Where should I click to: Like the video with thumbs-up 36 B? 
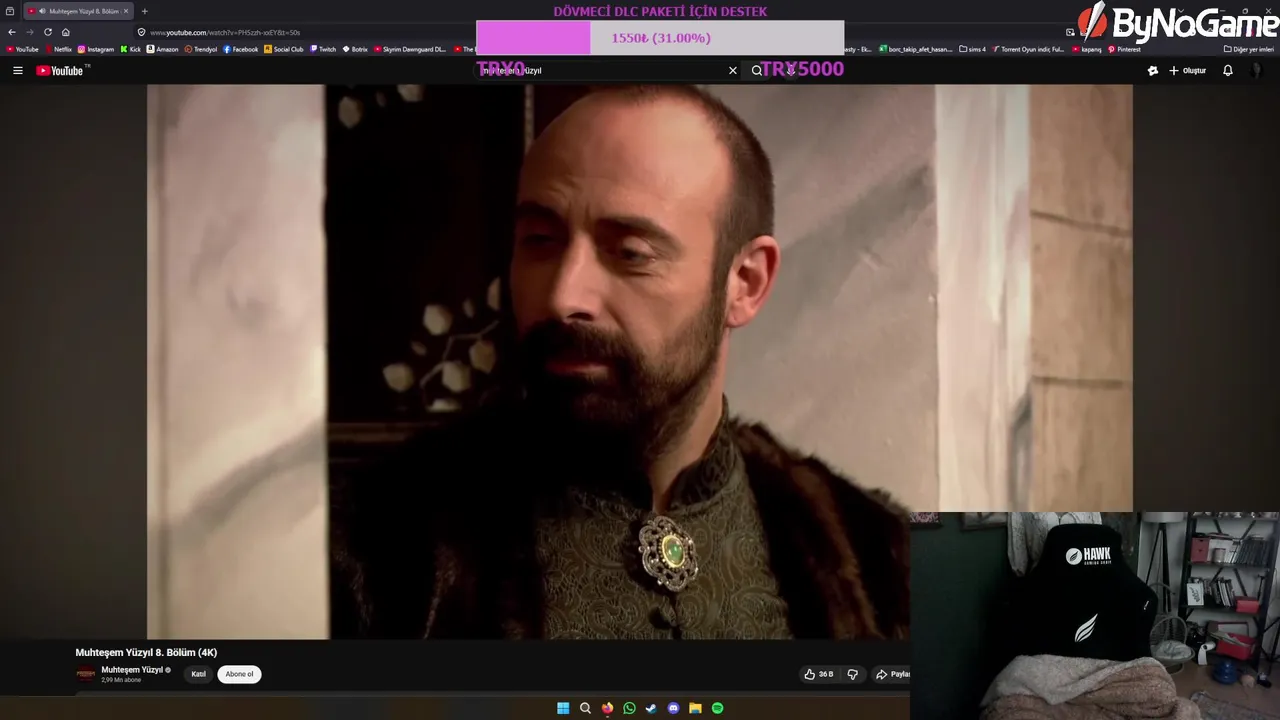coord(819,674)
